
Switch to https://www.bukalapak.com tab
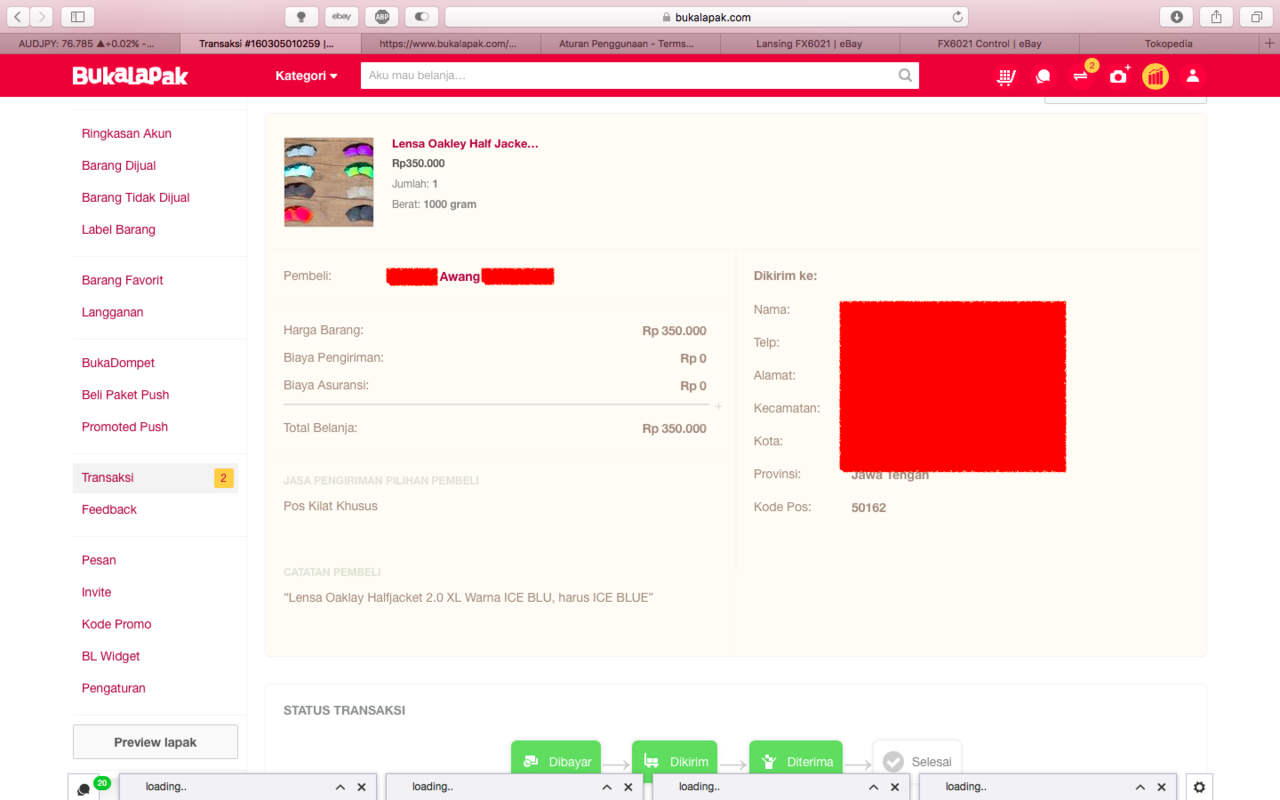pyautogui.click(x=450, y=44)
